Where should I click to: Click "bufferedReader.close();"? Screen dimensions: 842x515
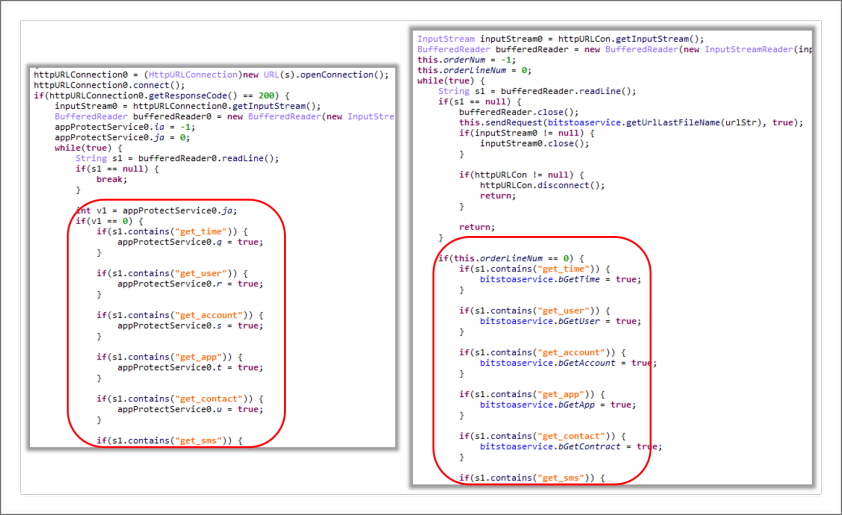click(x=519, y=112)
